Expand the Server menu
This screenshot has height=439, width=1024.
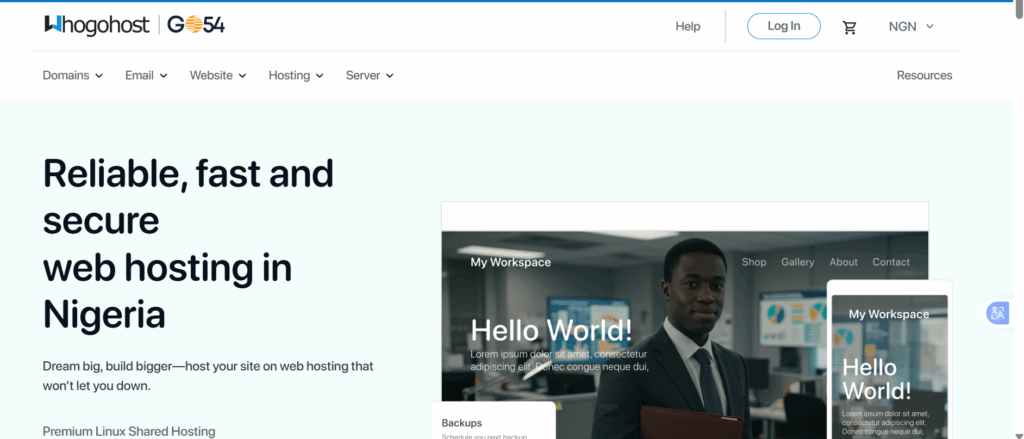(x=370, y=75)
